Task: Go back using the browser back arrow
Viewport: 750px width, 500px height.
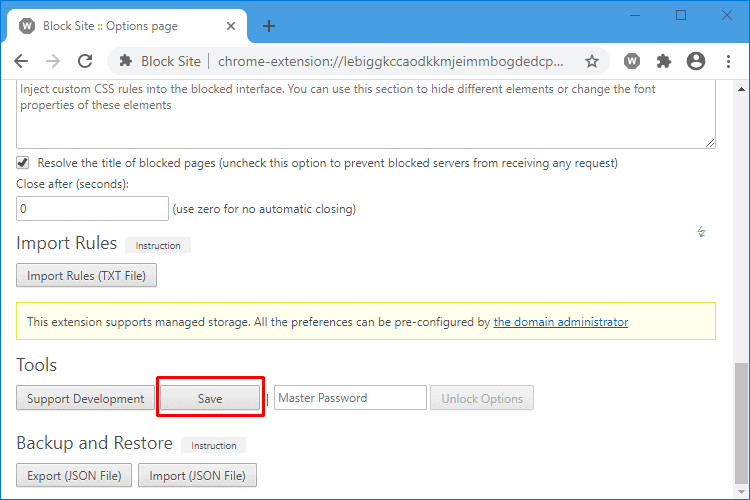Action: (21, 61)
